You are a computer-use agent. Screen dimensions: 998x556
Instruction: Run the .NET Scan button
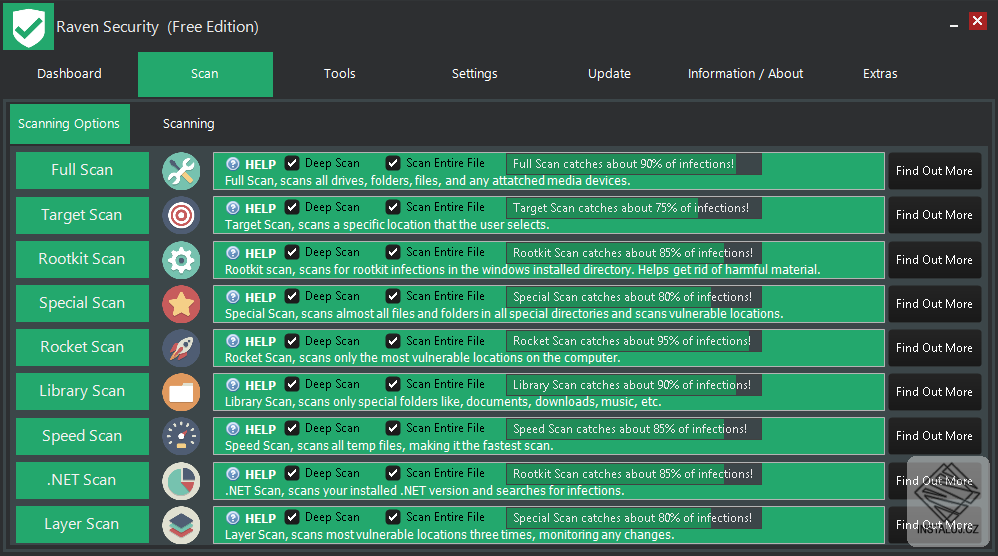point(82,480)
